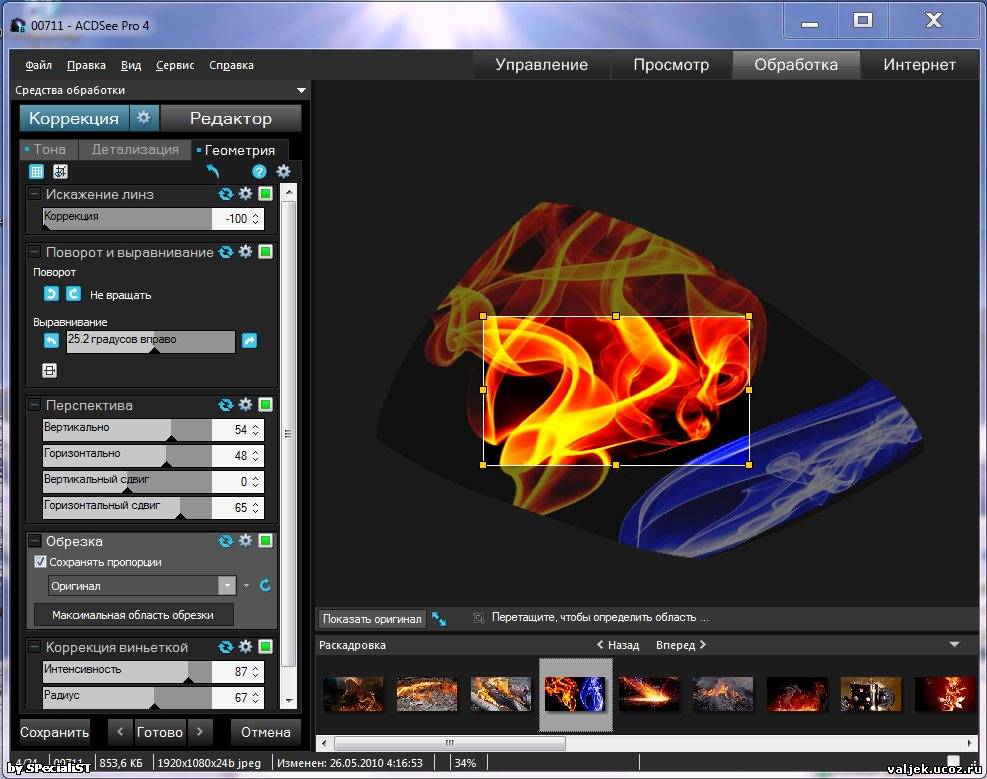
Task: Open the Оригинал proportions dropdown
Action: click(x=227, y=586)
